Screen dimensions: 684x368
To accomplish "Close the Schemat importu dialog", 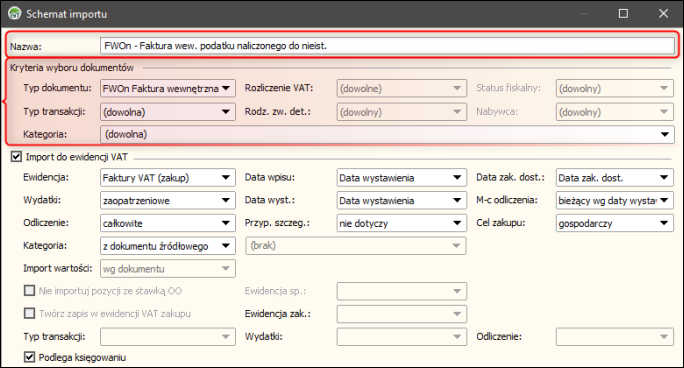I will 663,14.
